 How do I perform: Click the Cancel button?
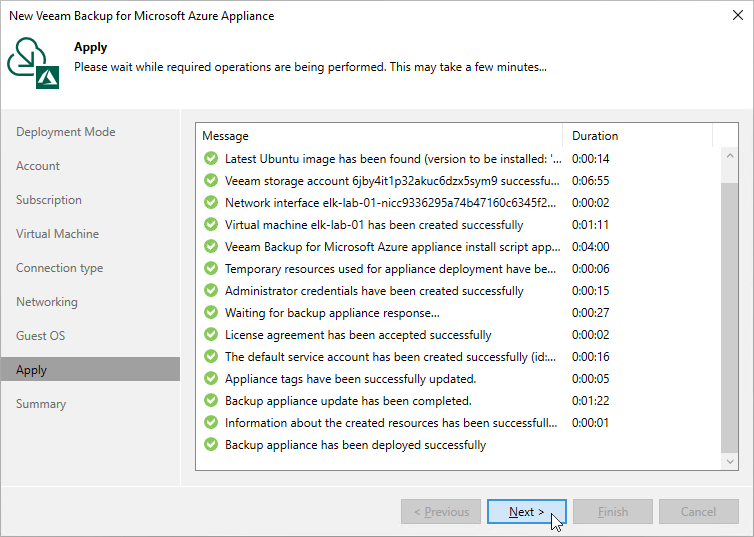[699, 512]
